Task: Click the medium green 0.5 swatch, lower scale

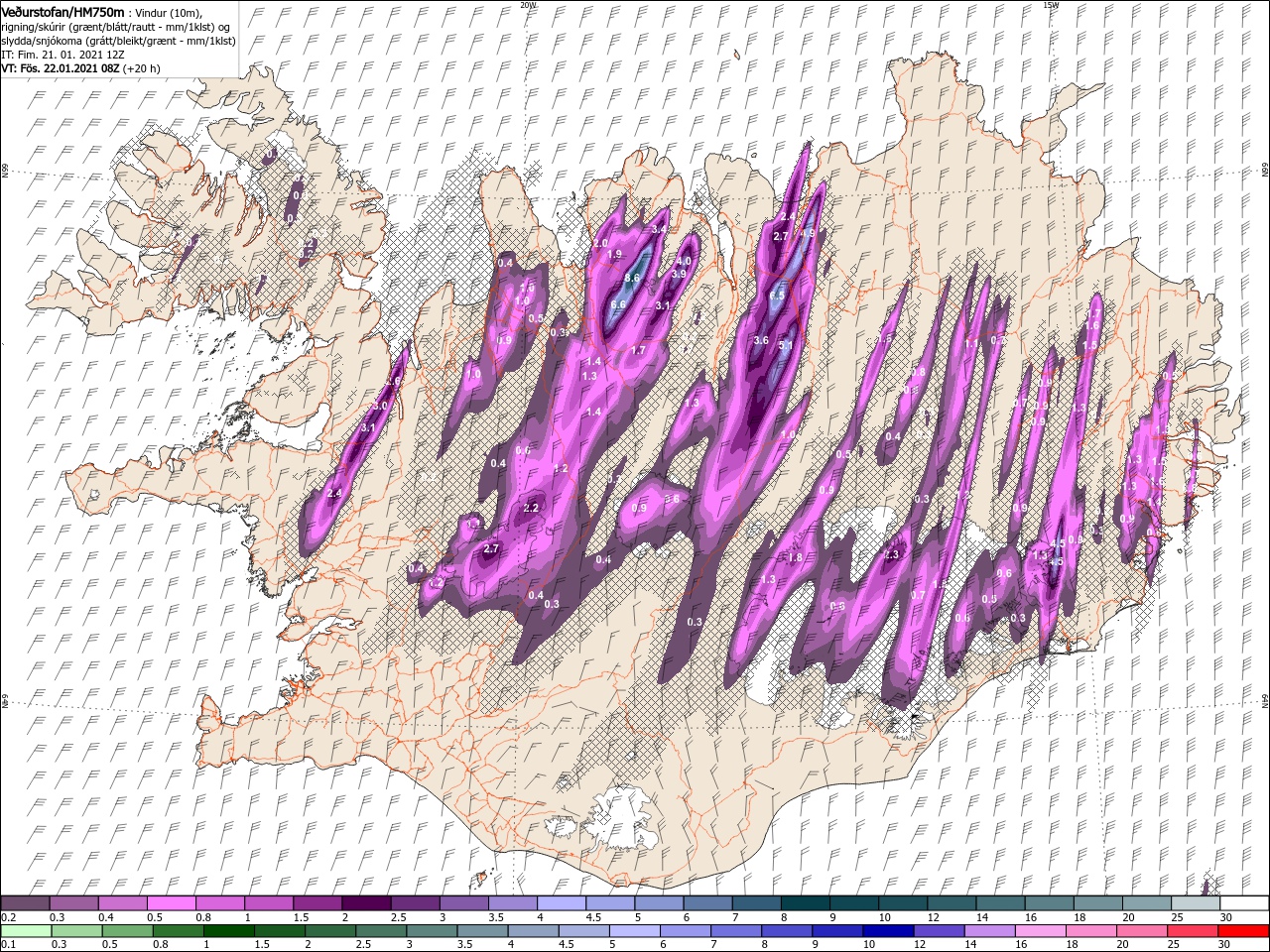Action: coord(126,931)
